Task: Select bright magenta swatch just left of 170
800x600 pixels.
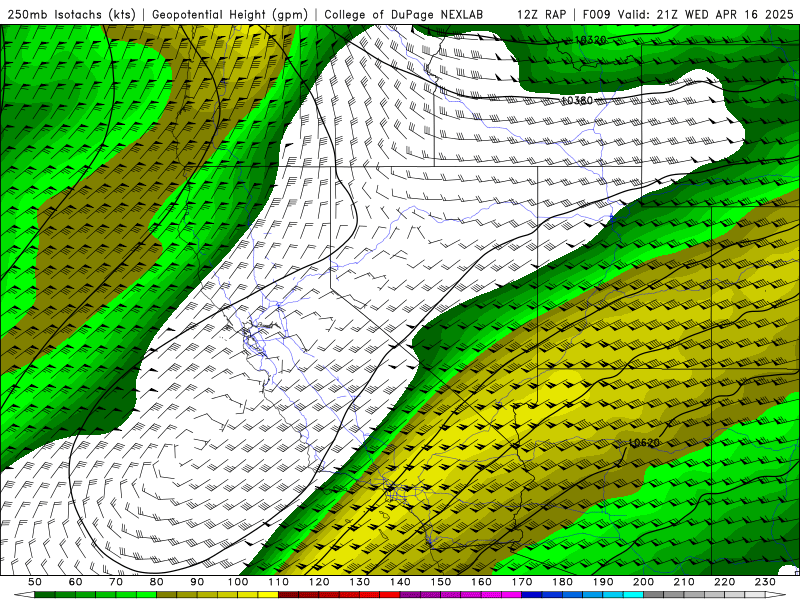Action: 512,595
